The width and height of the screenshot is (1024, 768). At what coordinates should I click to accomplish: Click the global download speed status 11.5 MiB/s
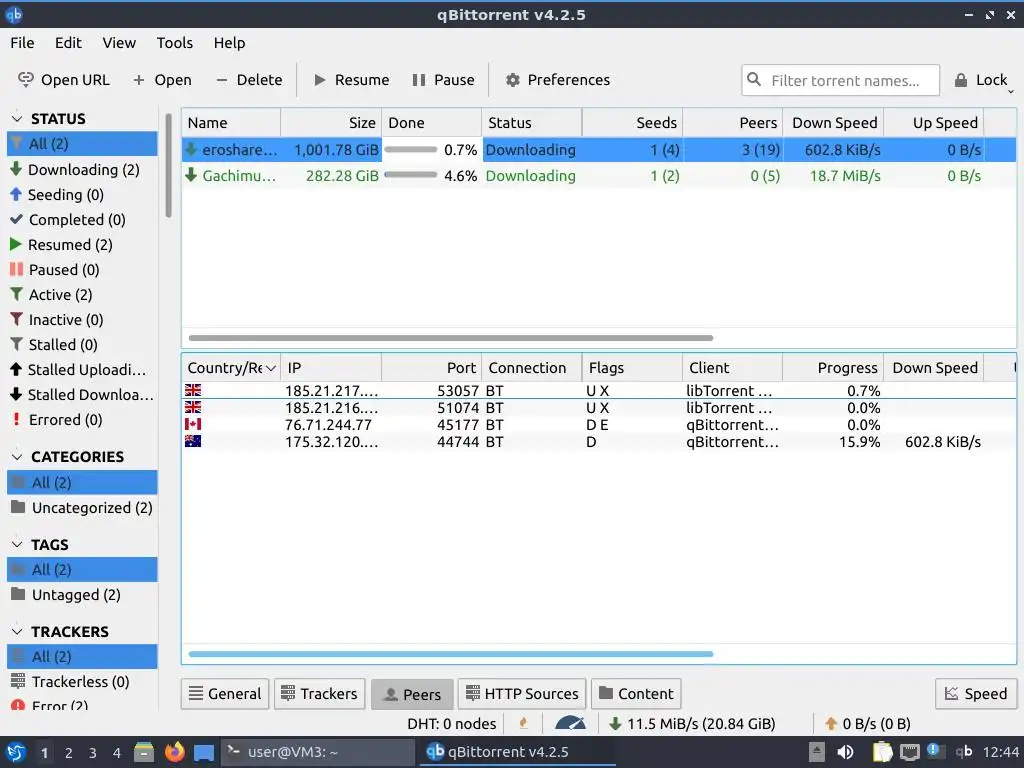pyautogui.click(x=692, y=724)
